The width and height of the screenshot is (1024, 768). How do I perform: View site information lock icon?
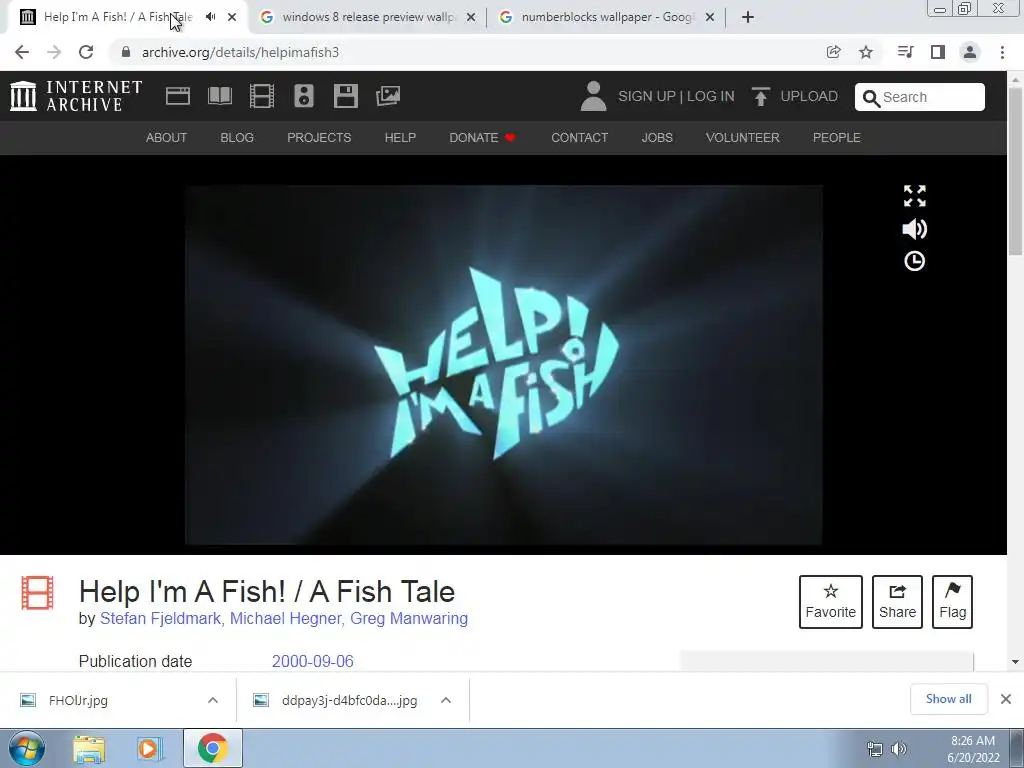tap(126, 52)
